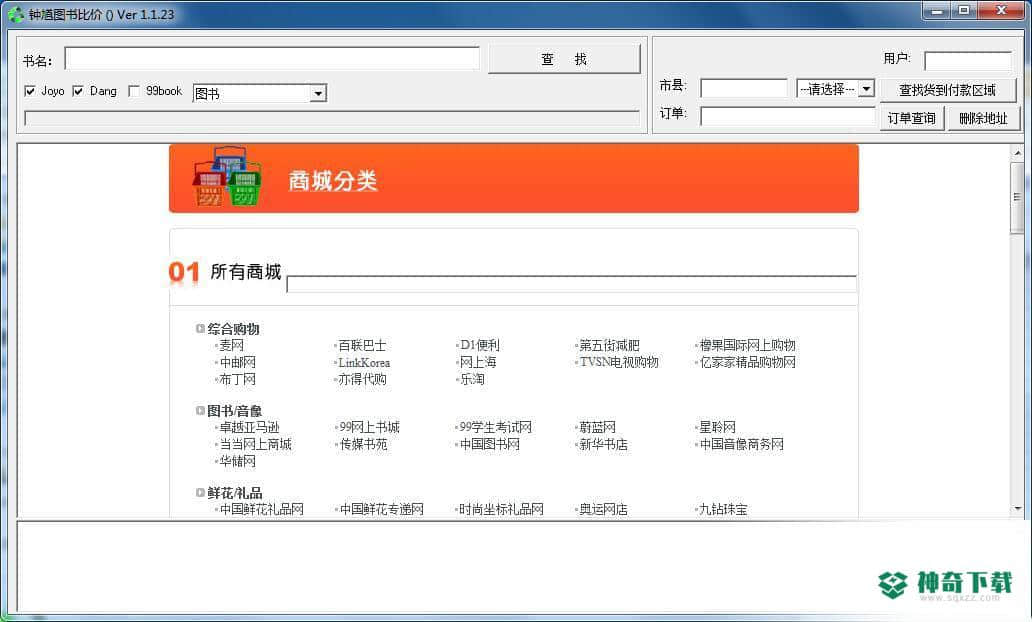
Task: Focus the 用户 input field
Action: [x=968, y=61]
